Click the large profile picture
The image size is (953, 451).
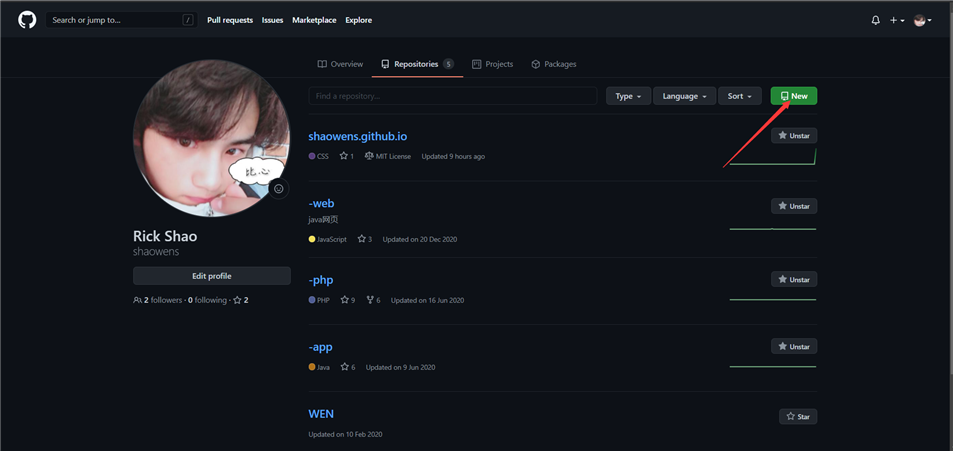(x=212, y=138)
